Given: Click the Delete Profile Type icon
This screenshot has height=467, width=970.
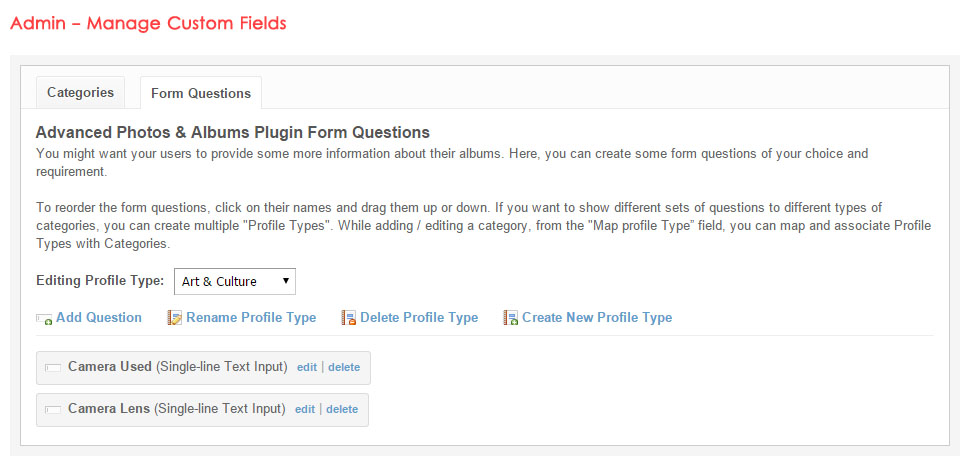Looking at the screenshot, I should tap(349, 318).
